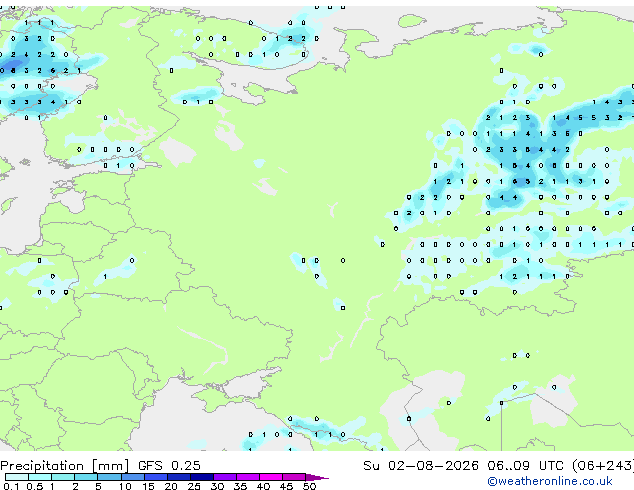Click the '25' legend scale label
This screenshot has width=634, height=490.
pyautogui.click(x=194, y=486)
